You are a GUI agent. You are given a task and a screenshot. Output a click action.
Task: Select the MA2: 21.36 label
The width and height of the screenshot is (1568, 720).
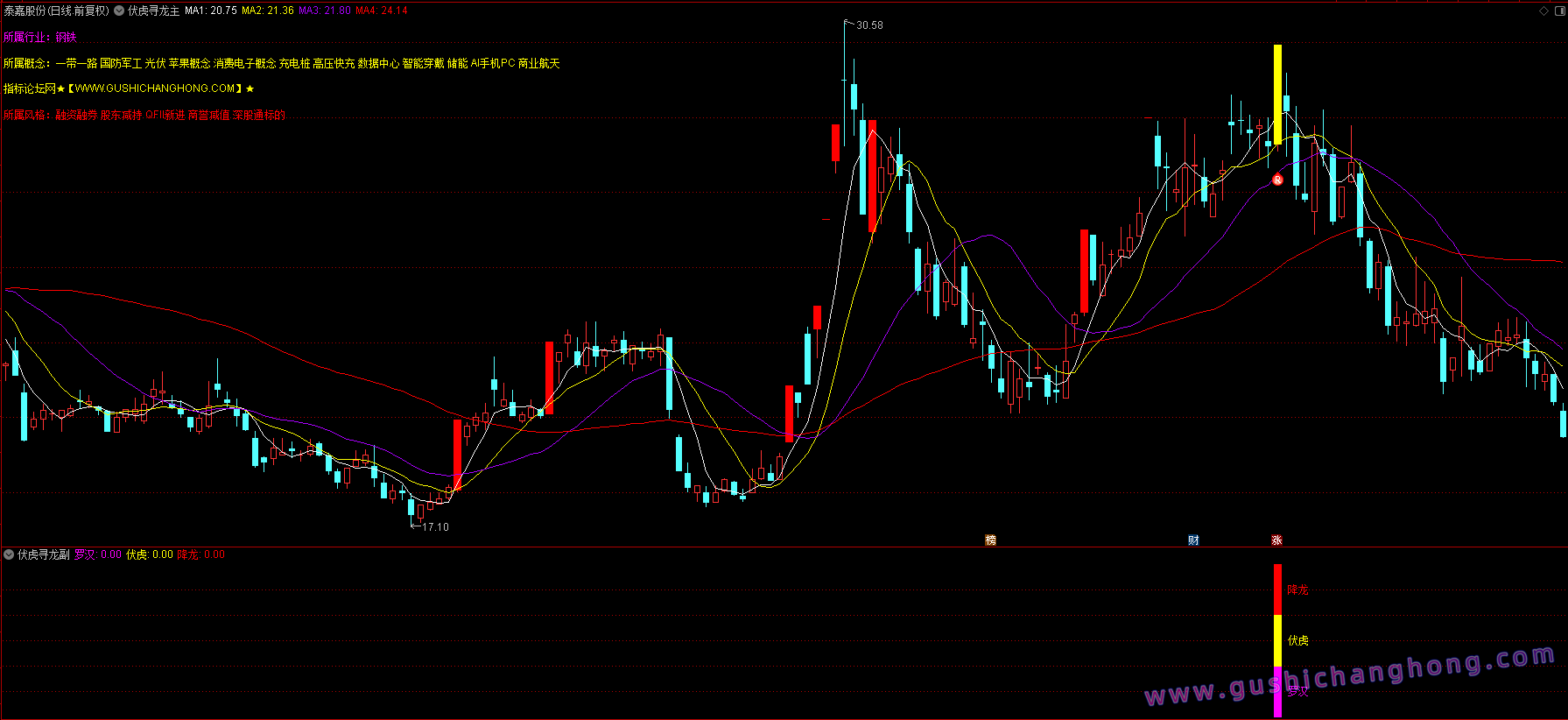[268, 11]
